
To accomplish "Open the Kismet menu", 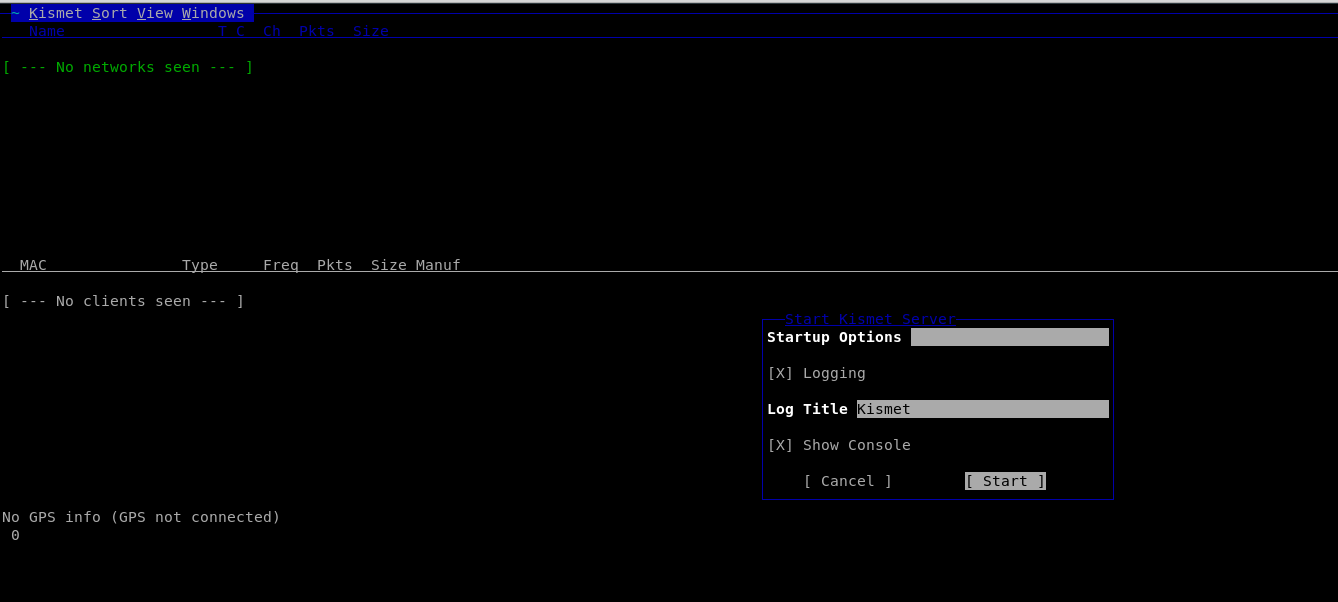I will tap(56, 13).
